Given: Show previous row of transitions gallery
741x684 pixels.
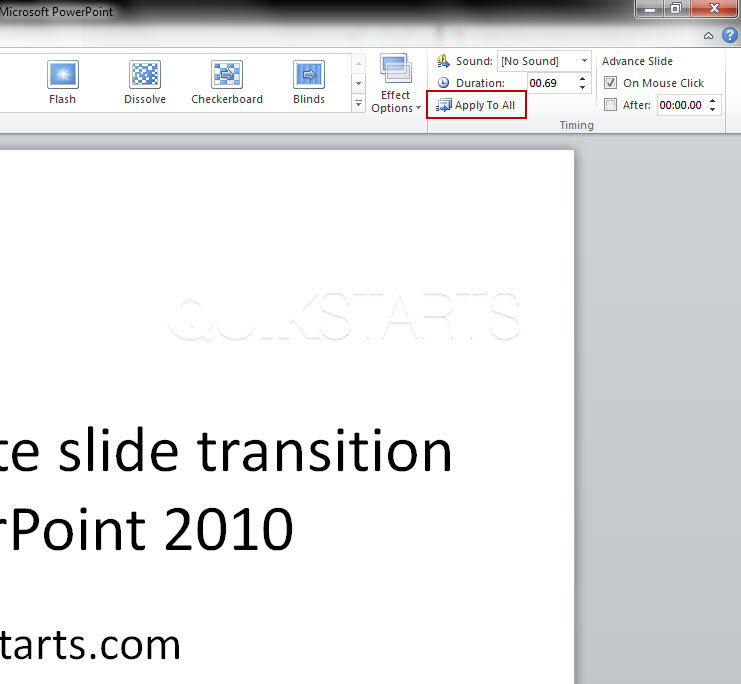Looking at the screenshot, I should tap(358, 63).
